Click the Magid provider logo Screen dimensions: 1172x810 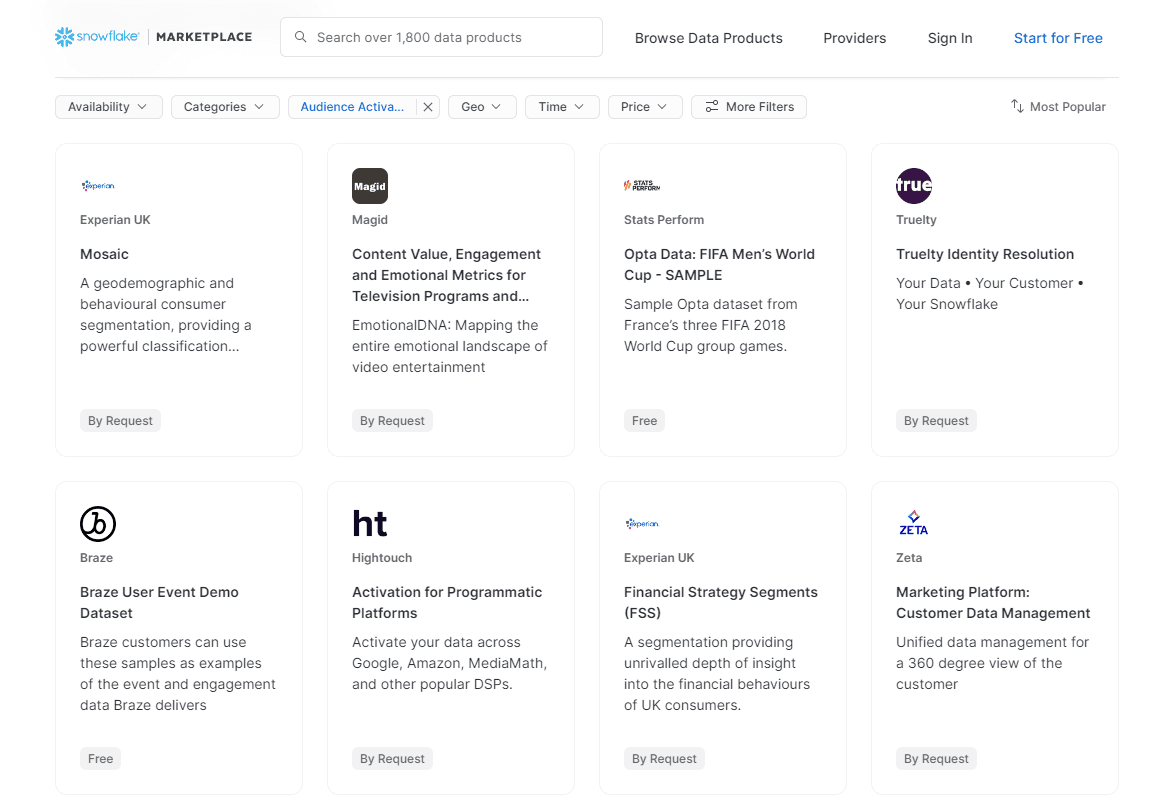pyautogui.click(x=369, y=185)
